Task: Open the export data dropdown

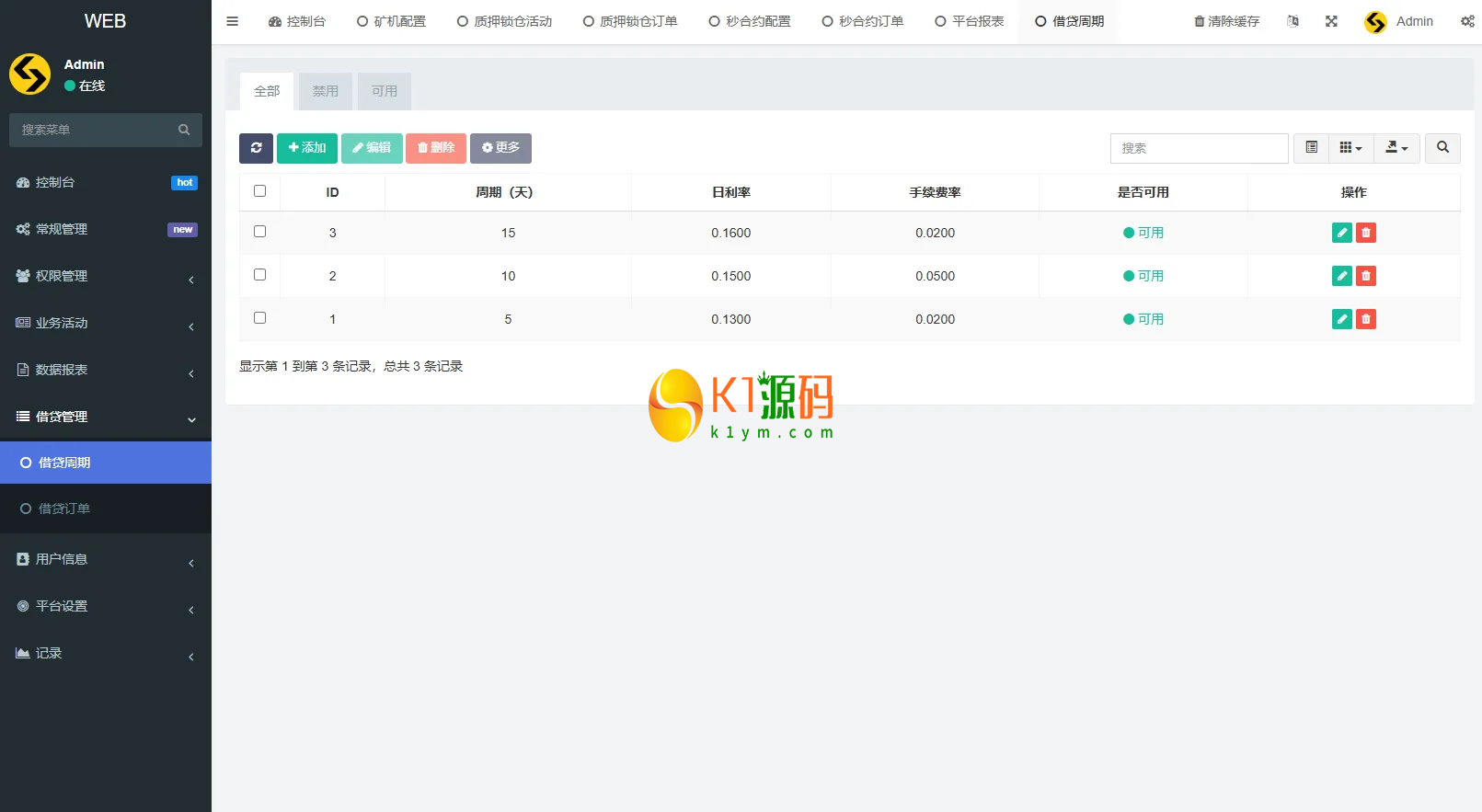Action: coord(1396,148)
